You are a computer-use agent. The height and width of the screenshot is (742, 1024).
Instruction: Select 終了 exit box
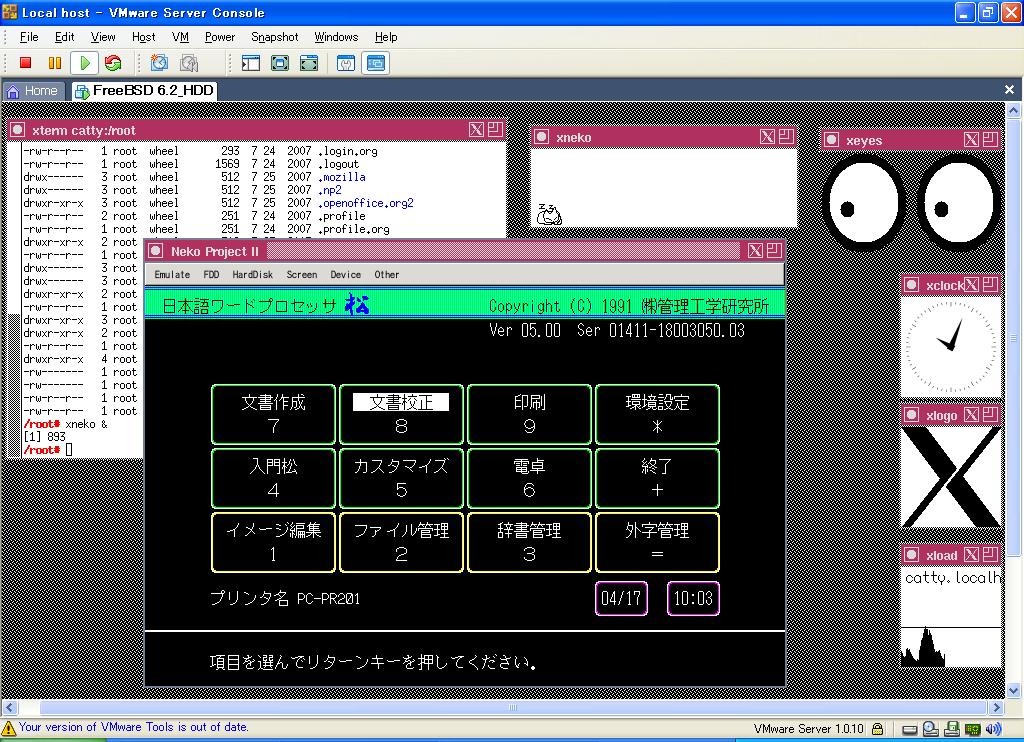click(658, 477)
